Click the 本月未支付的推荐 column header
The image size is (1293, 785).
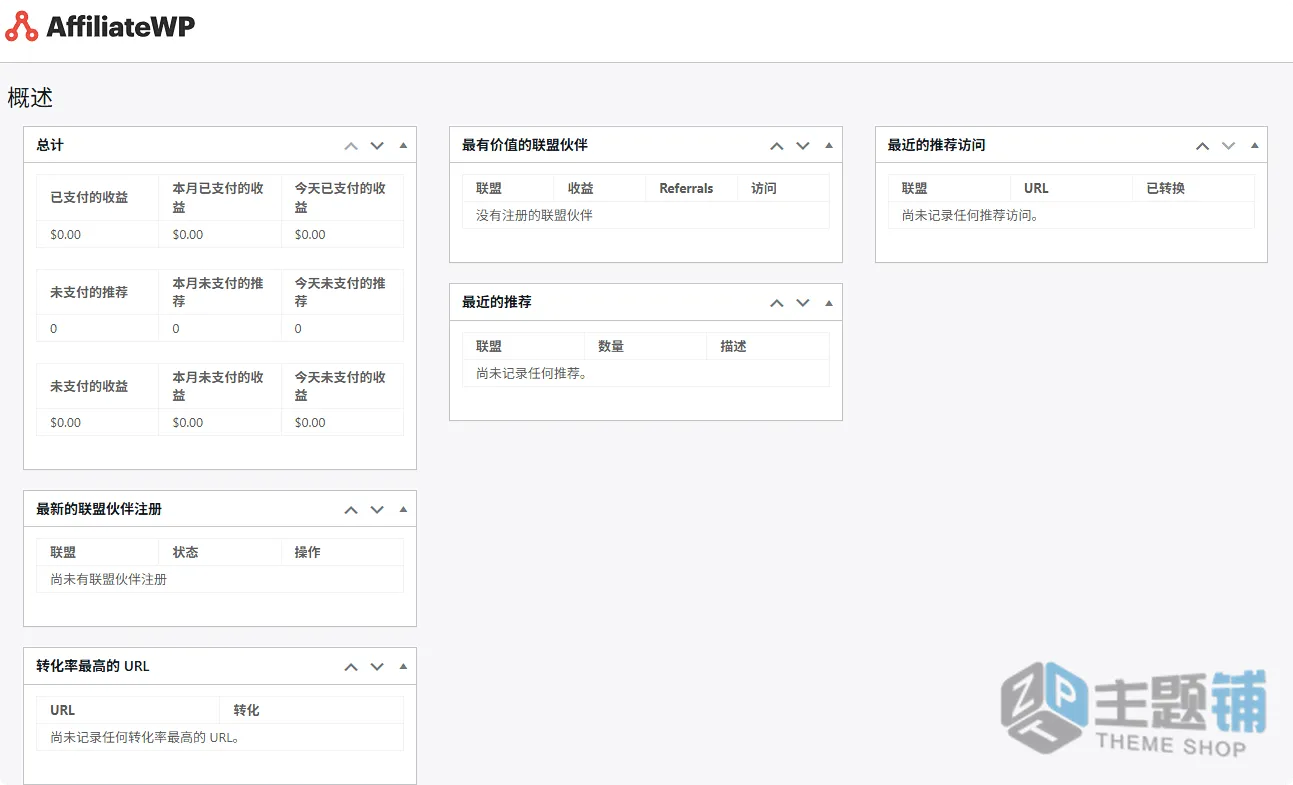(218, 292)
